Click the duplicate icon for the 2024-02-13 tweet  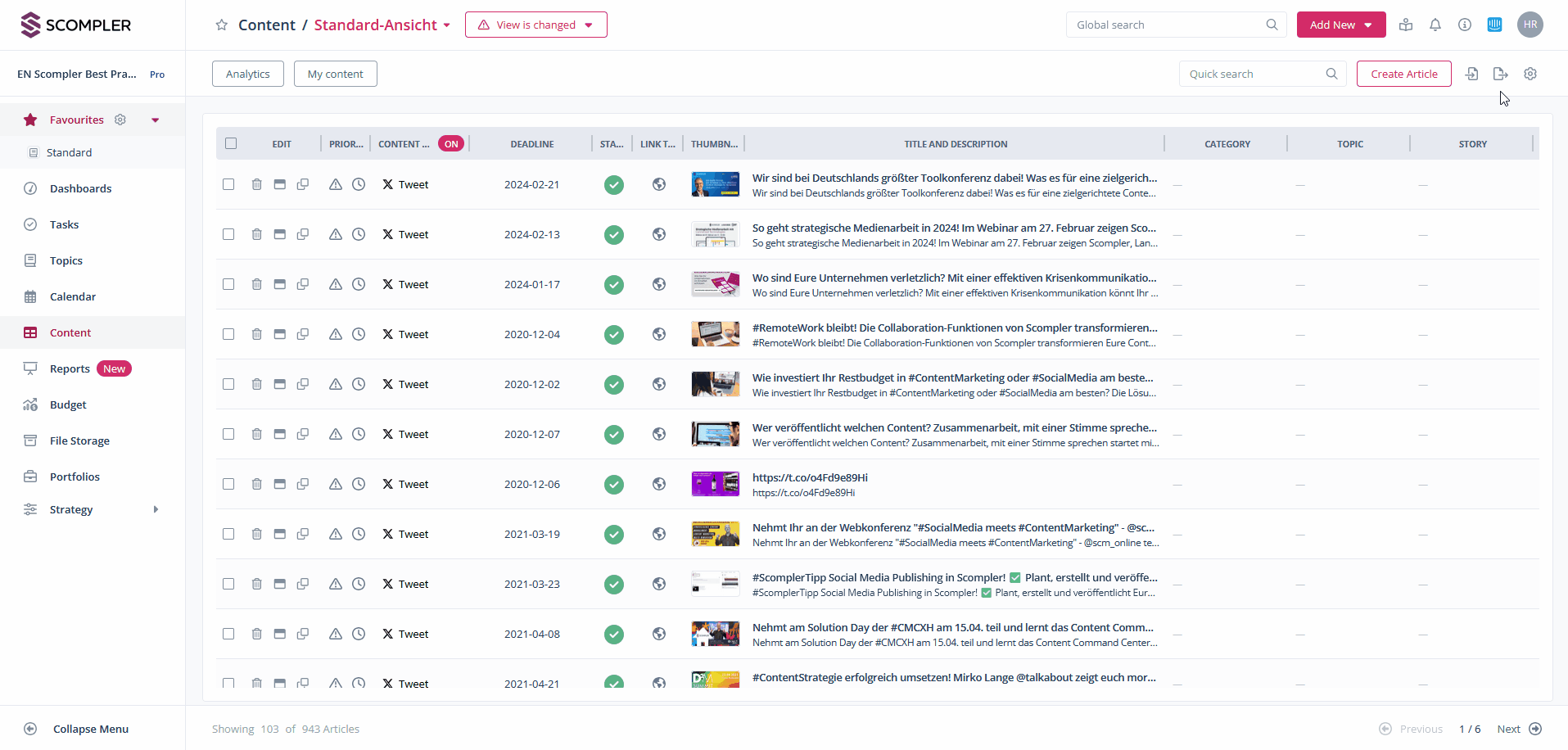pyautogui.click(x=303, y=234)
